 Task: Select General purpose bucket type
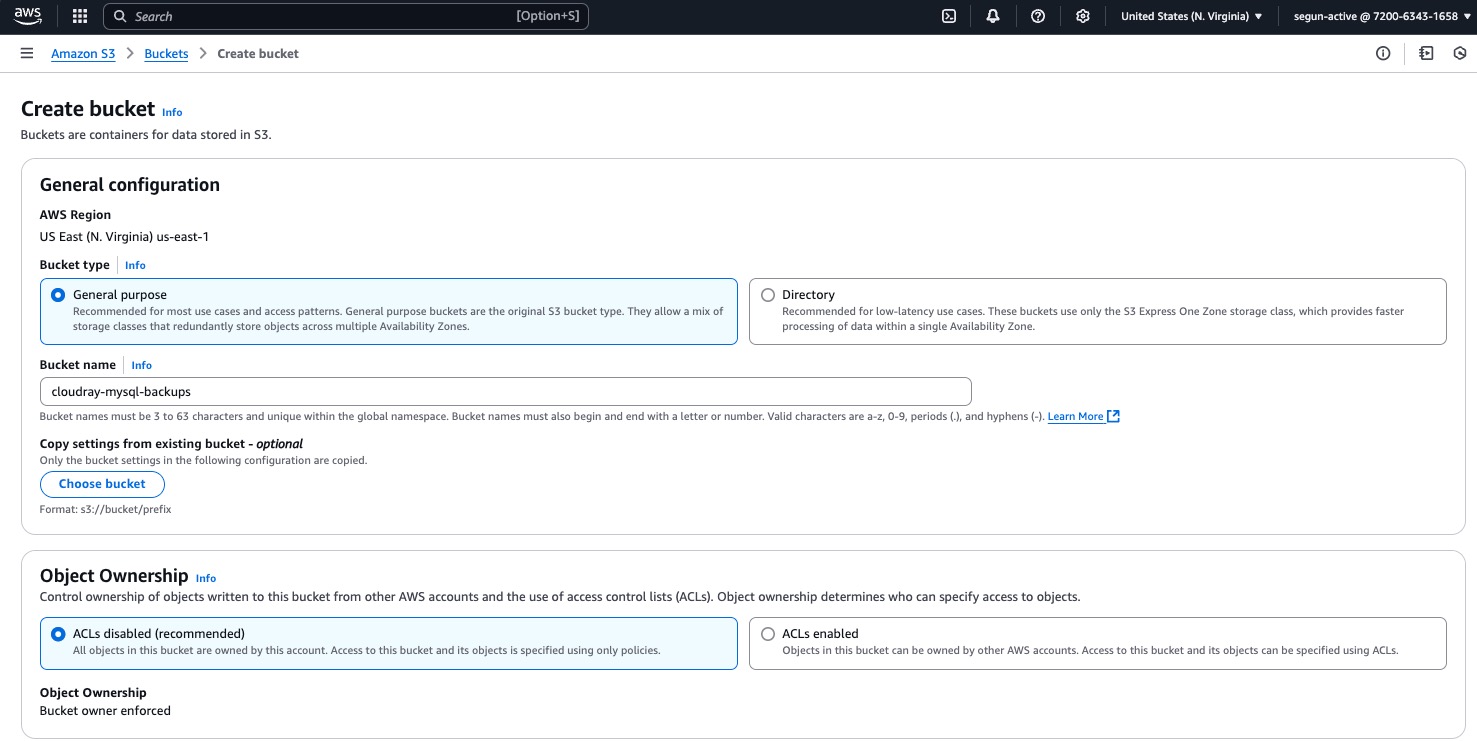[x=58, y=295]
